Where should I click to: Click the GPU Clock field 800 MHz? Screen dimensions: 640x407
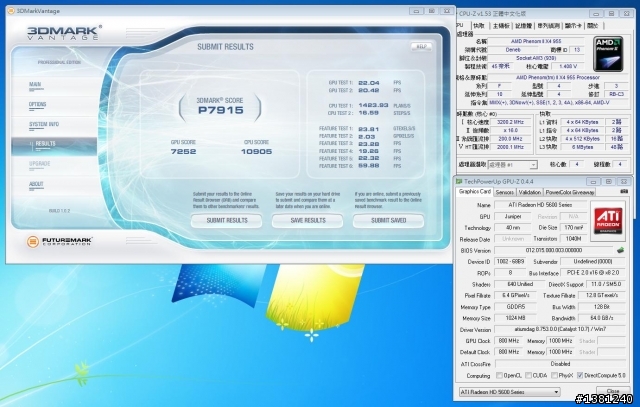click(x=508, y=340)
